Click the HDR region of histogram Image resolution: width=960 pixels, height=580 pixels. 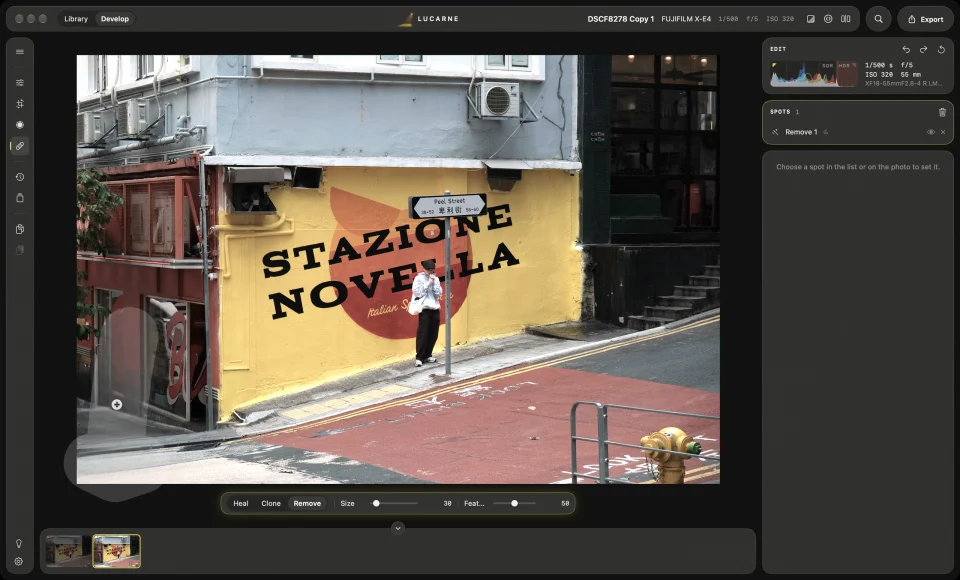click(847, 73)
